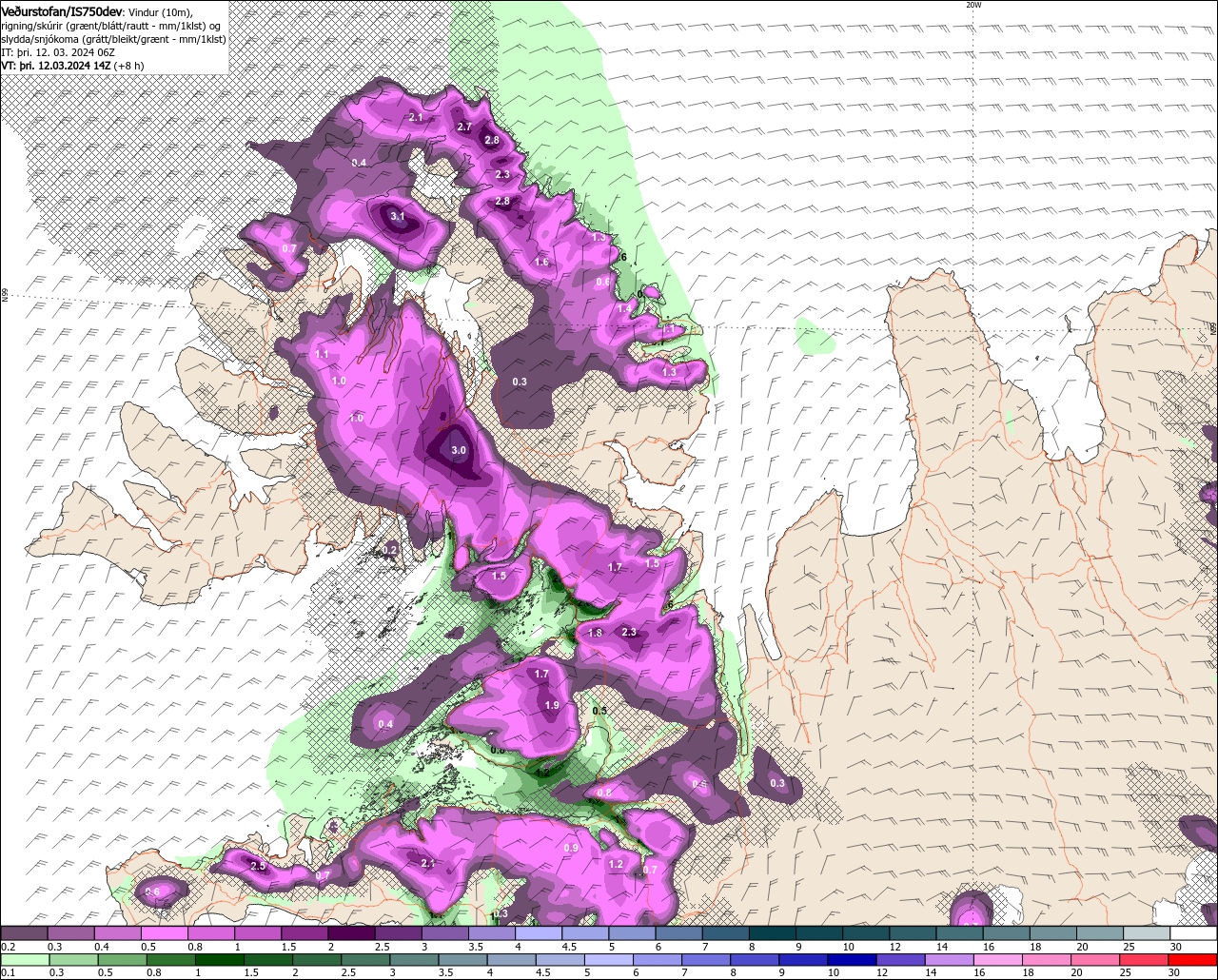Click the 2.5 precipitation value on the map
Viewport: 1218px width, 980px height.
click(x=258, y=866)
